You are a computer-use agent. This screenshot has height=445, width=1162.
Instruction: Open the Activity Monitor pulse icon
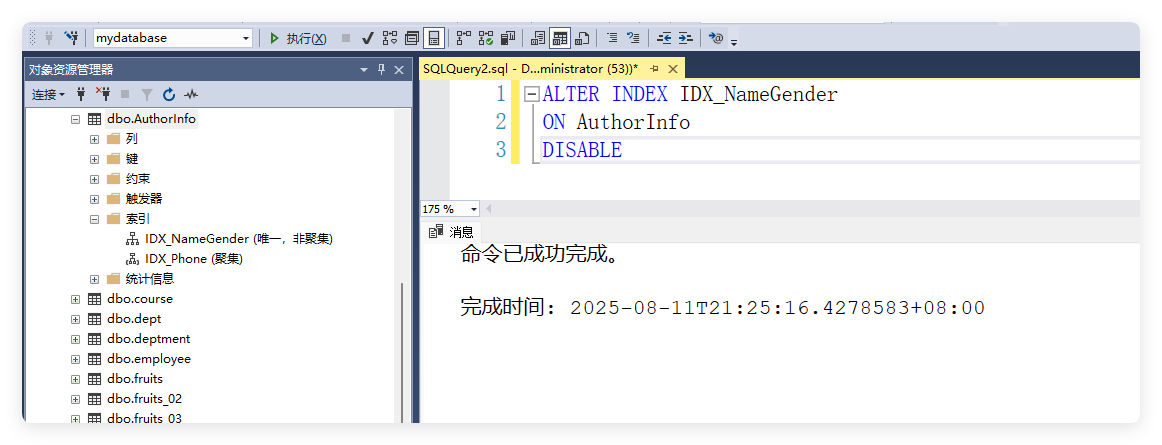click(191, 94)
